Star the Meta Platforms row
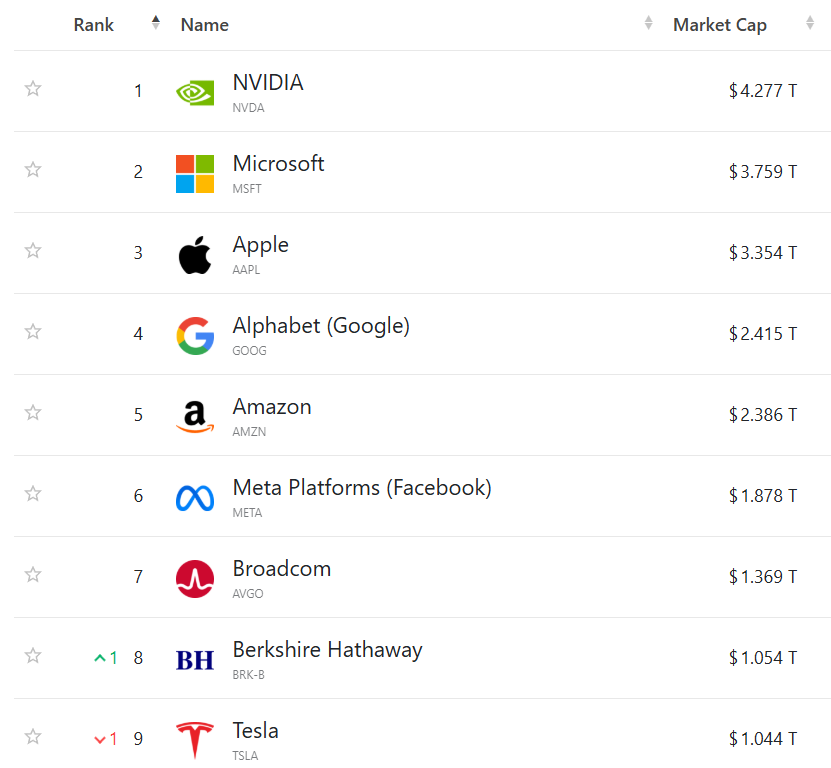The image size is (831, 768). [33, 493]
